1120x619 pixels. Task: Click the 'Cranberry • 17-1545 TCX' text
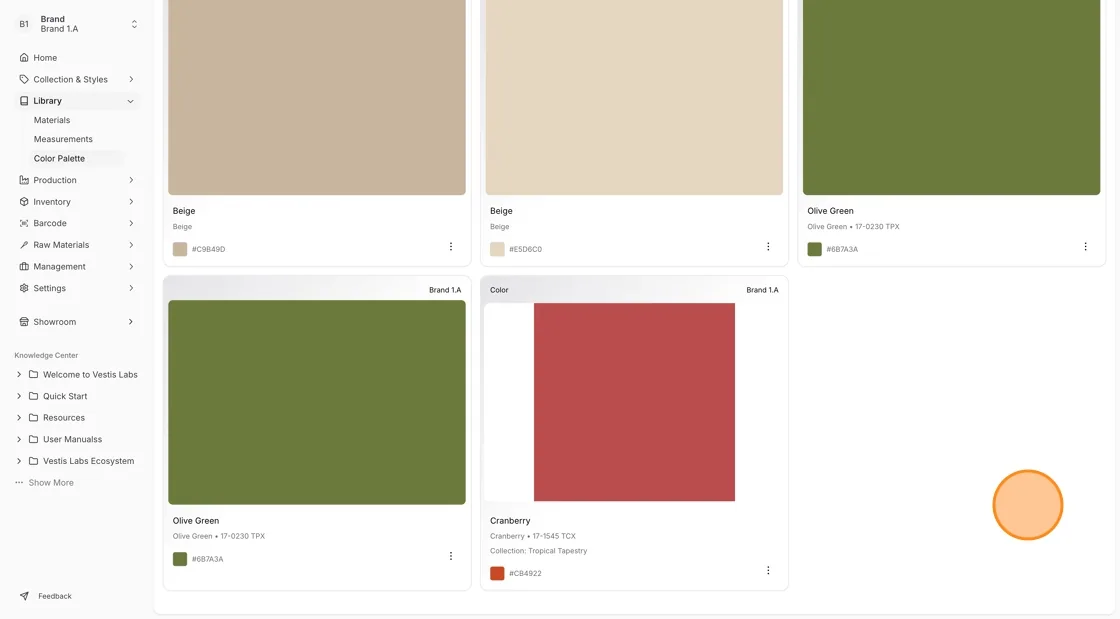[533, 536]
